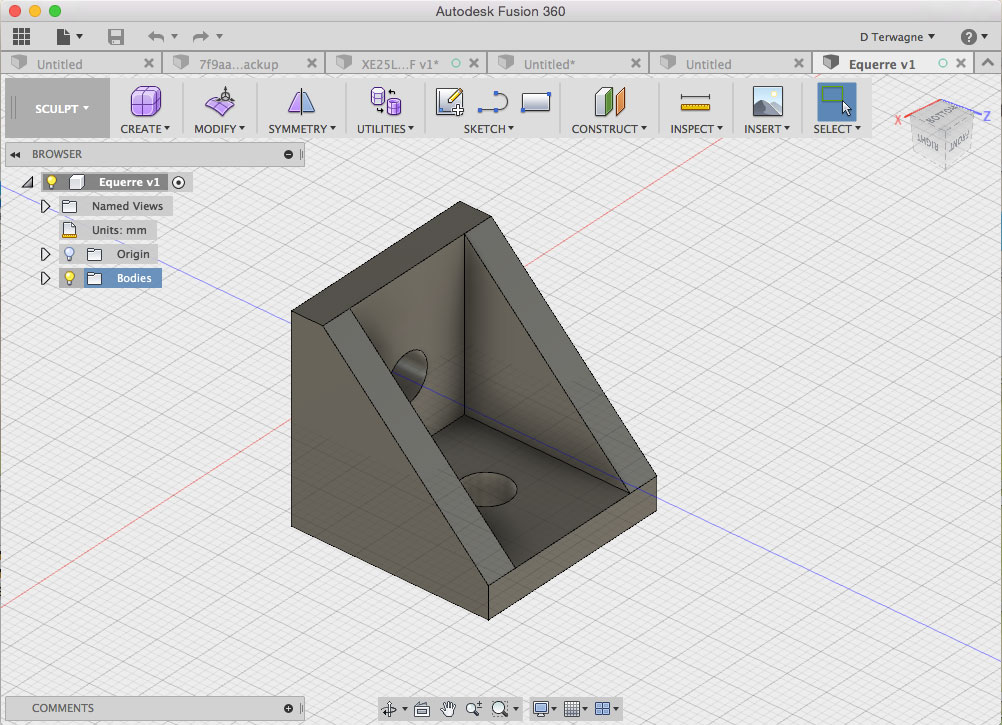The image size is (1002, 725).
Task: Click the Construct plane icon
Action: (x=610, y=102)
